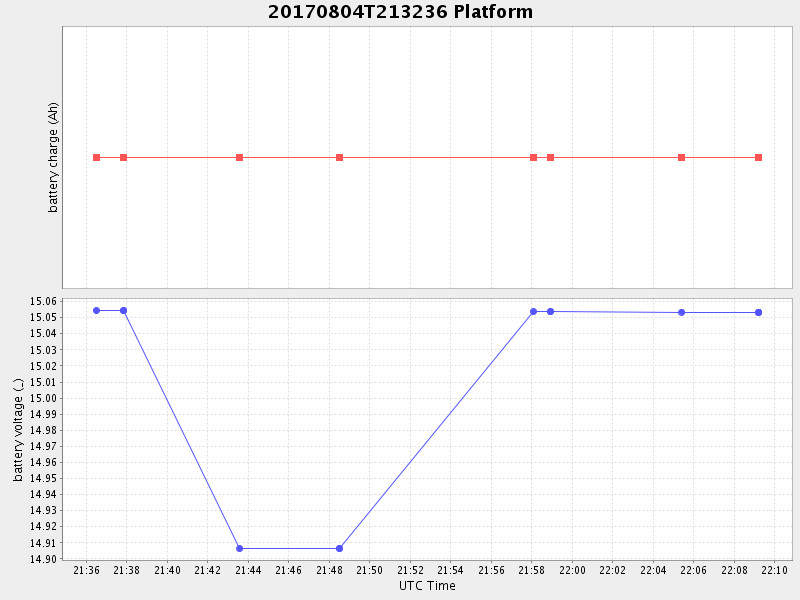The image size is (800, 600).
Task: Click the red charge marker near 21:43
Action: pos(240,158)
